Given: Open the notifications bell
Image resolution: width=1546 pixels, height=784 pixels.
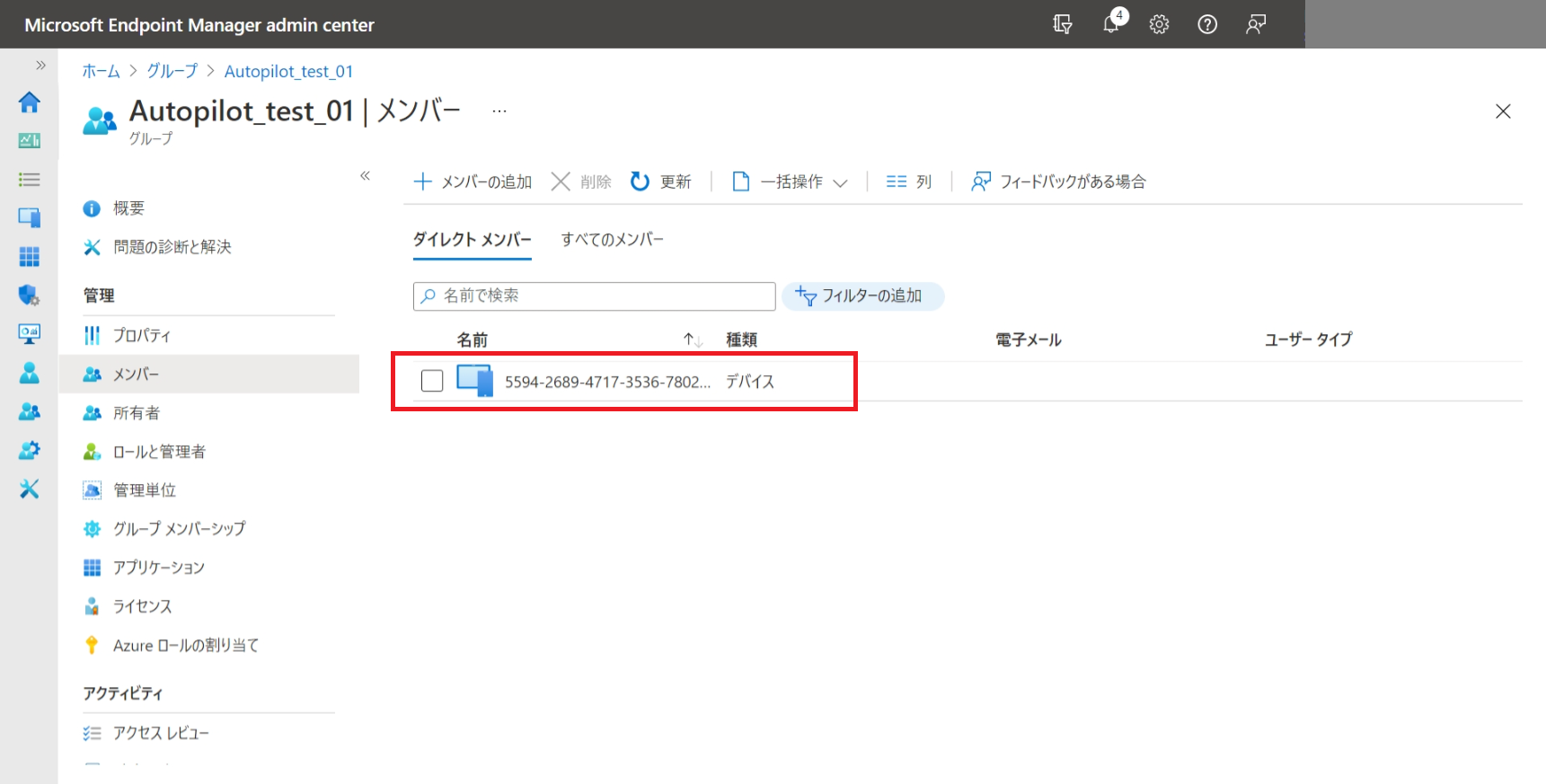Looking at the screenshot, I should coord(1112,23).
